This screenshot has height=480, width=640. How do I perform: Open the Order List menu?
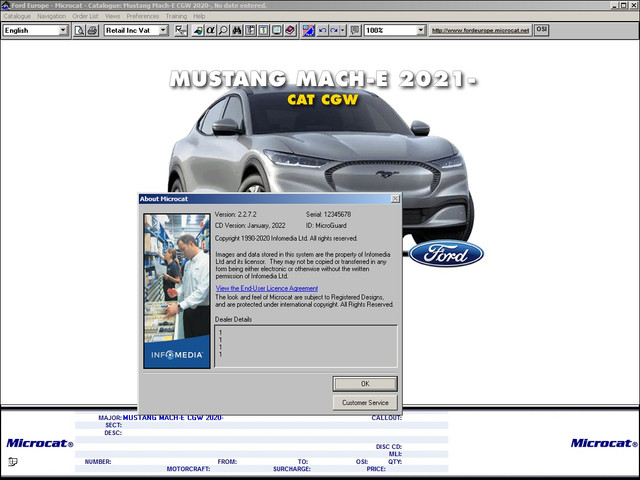tap(85, 16)
